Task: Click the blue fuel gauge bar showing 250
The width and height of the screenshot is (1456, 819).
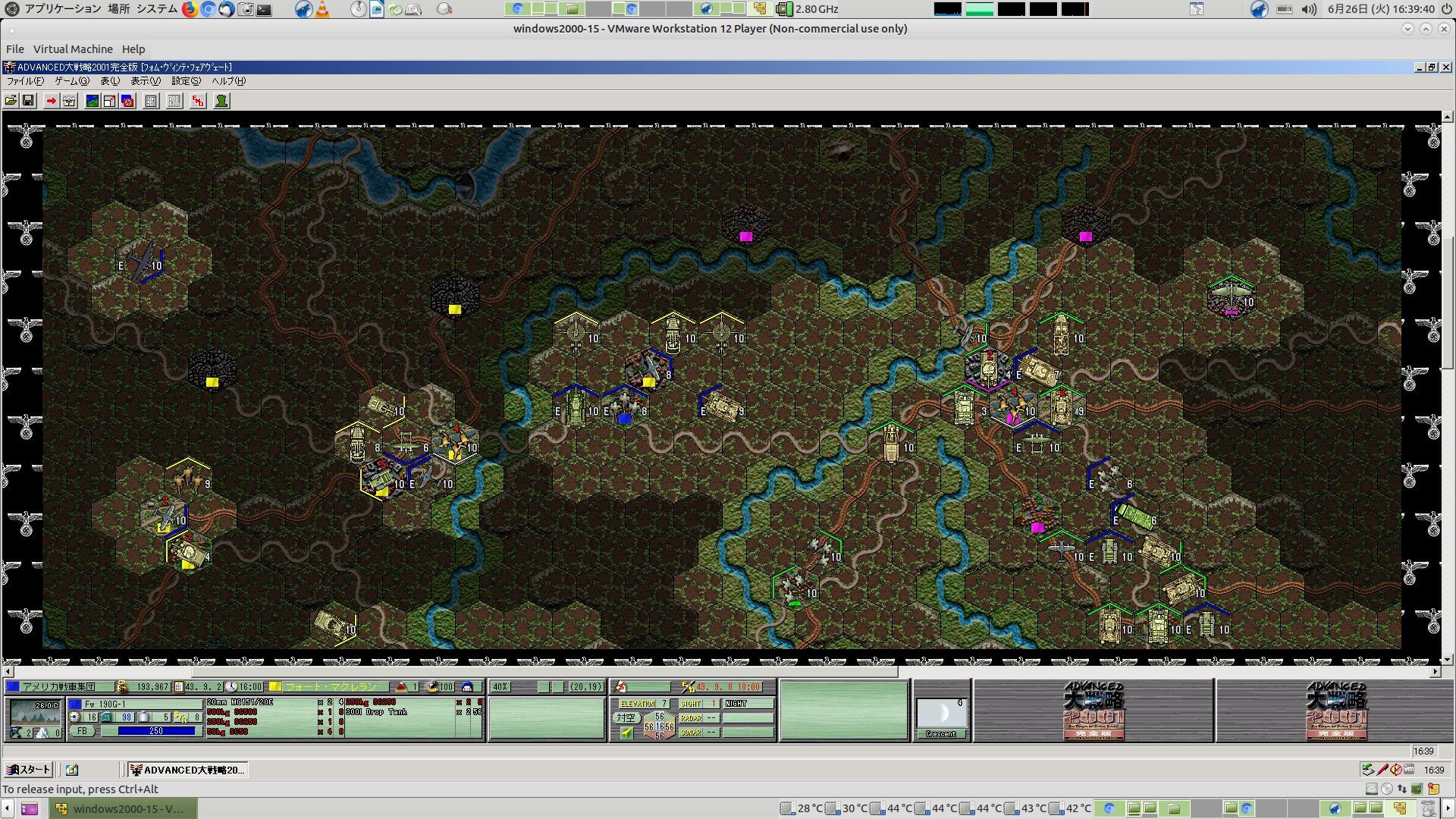Action: [157, 731]
